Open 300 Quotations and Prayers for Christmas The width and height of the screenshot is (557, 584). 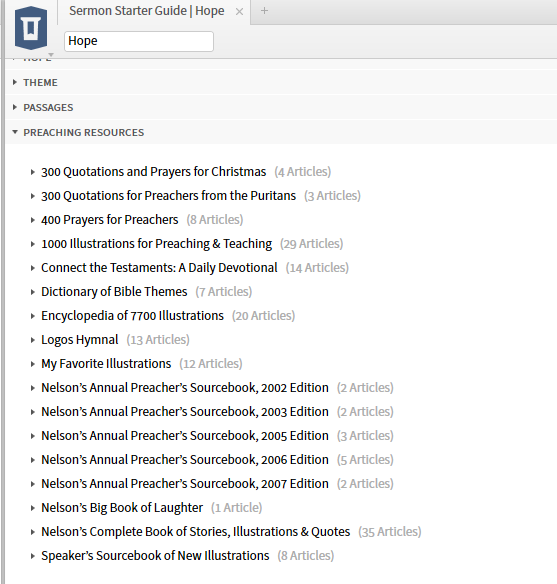pos(153,172)
